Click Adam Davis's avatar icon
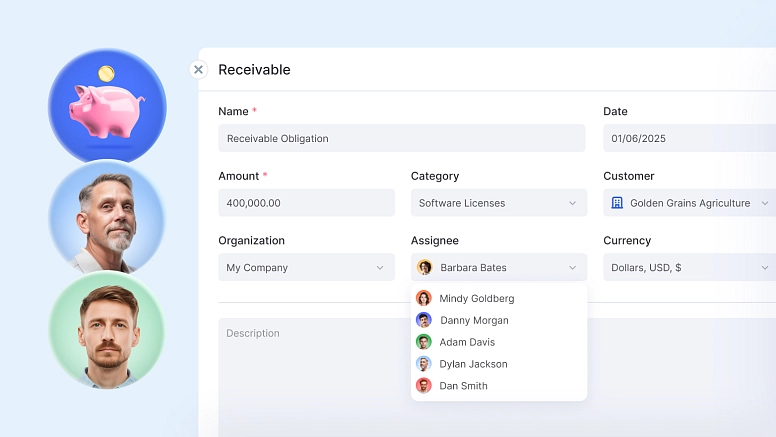The image size is (776, 437). point(424,342)
